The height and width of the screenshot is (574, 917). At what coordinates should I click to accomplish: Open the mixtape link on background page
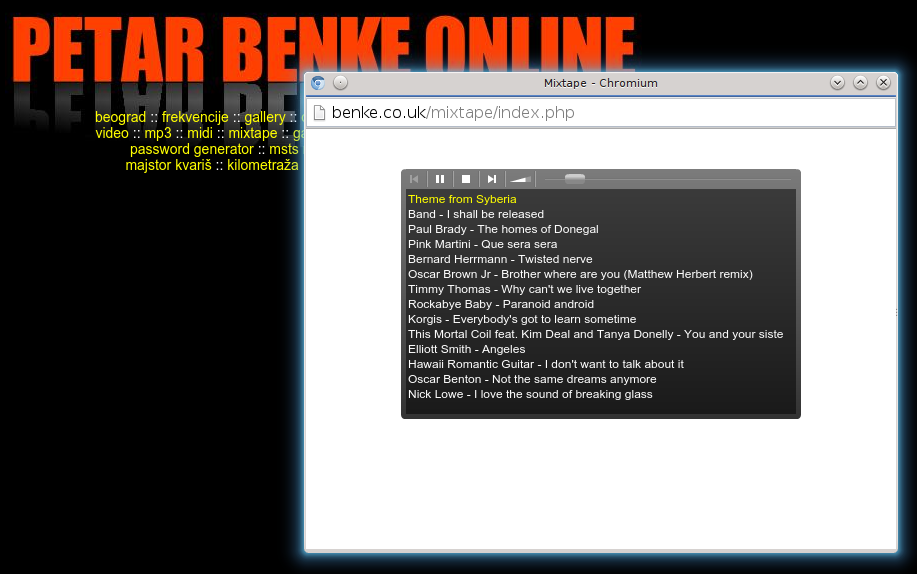253,133
